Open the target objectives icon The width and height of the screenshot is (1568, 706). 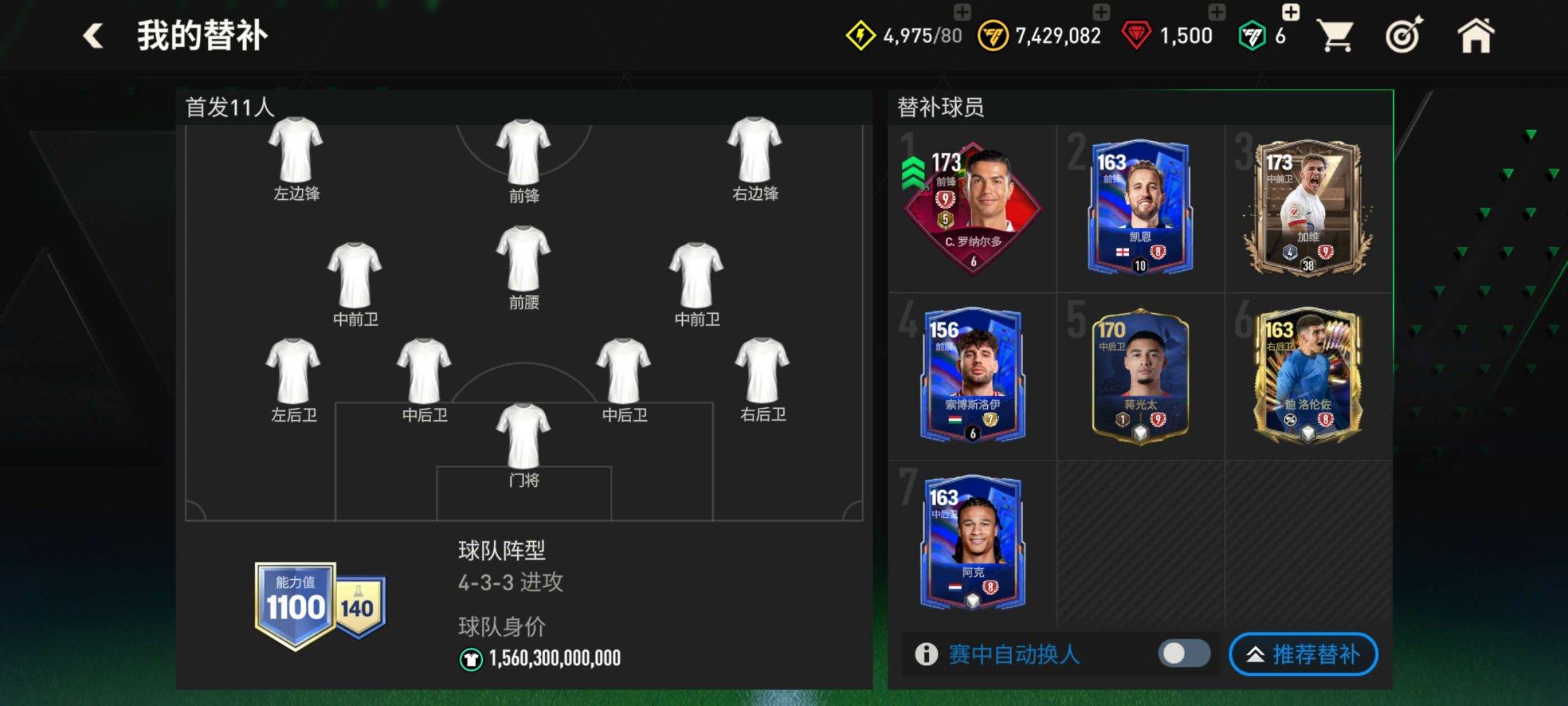point(1404,35)
